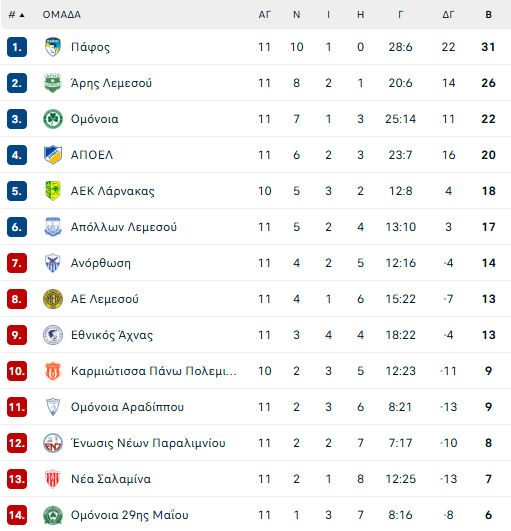Click the Άρης Λεμεσού green crest

click(x=53, y=83)
